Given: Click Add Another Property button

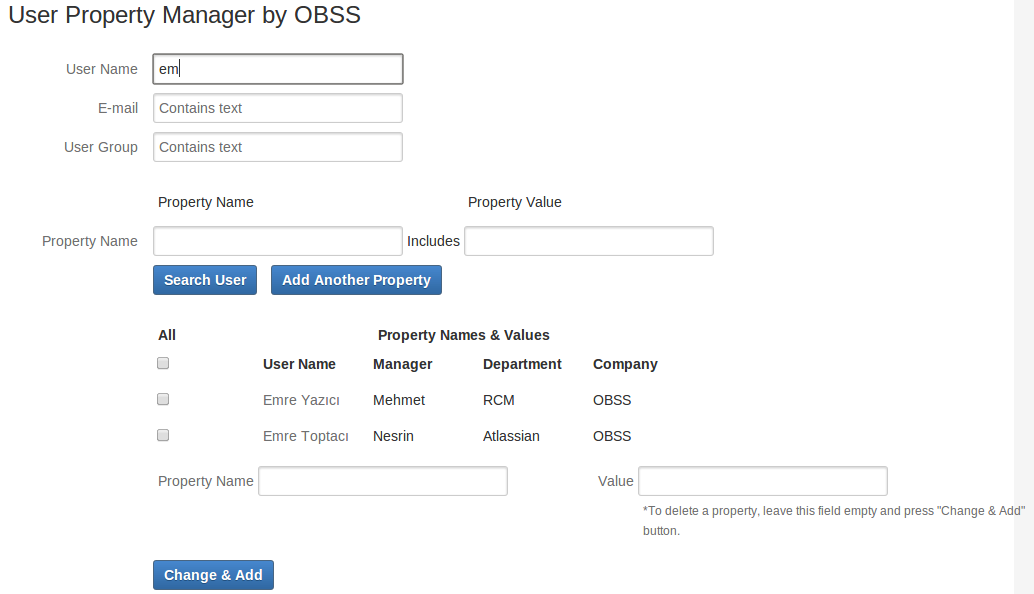Looking at the screenshot, I should [x=356, y=280].
